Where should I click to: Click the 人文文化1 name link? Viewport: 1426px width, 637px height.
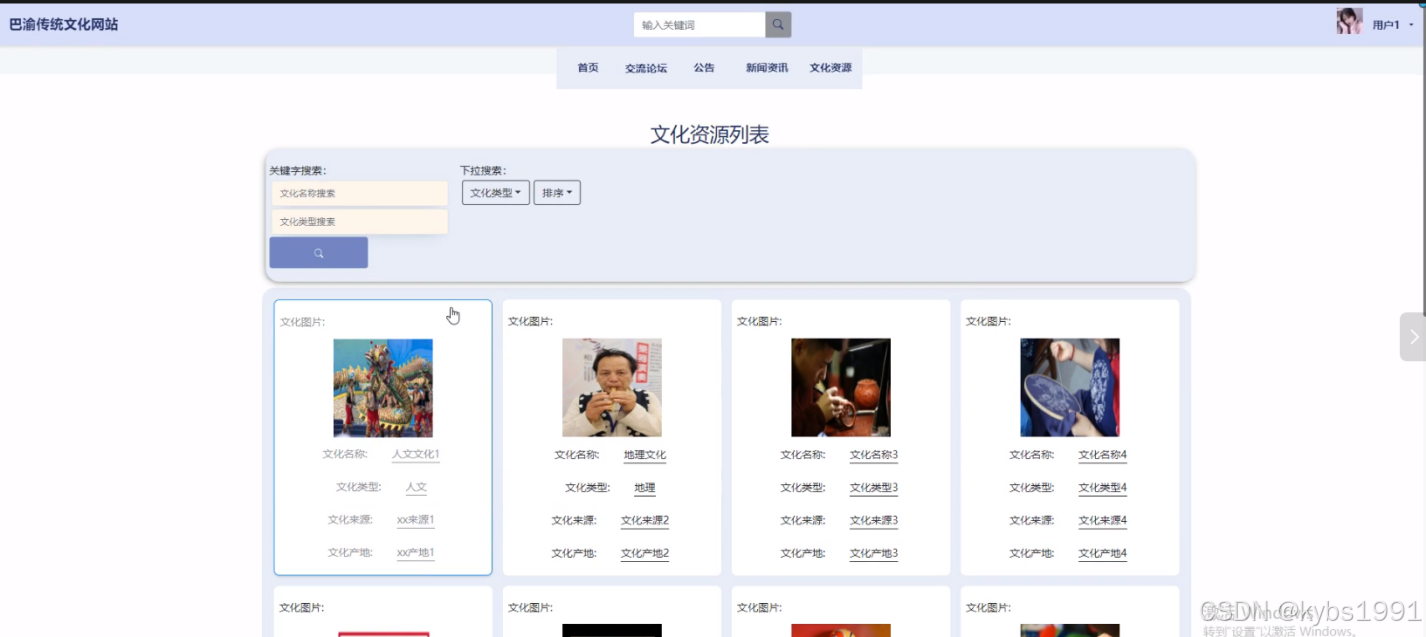416,454
